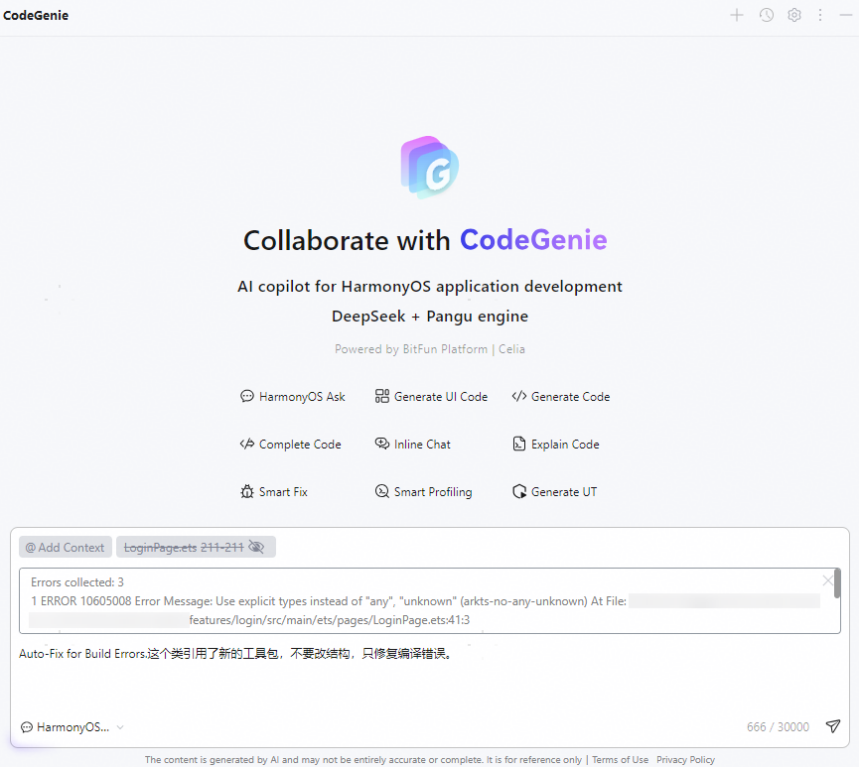Image resolution: width=859 pixels, height=767 pixels.
Task: Click the new chat plus icon
Action: pos(737,15)
